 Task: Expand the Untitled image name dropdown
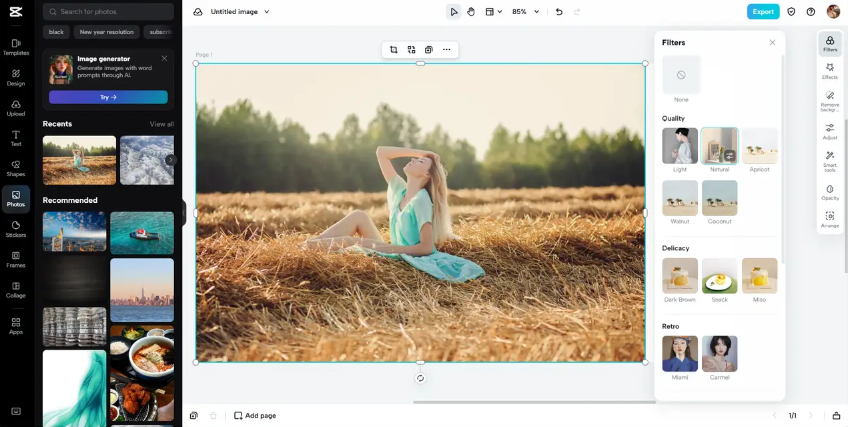[x=267, y=12]
